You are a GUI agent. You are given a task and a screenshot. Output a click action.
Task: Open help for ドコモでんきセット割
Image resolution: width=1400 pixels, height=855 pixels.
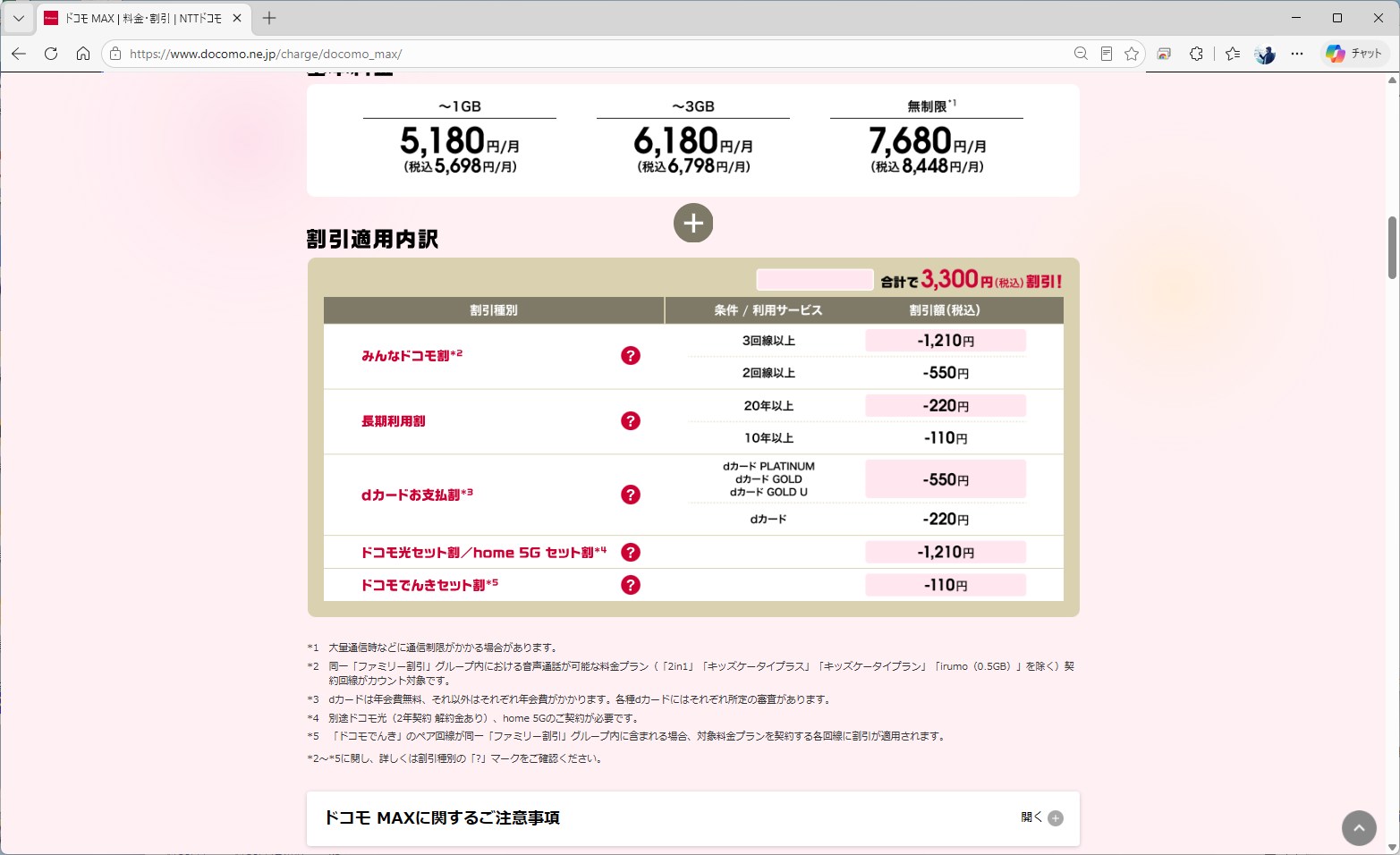[x=631, y=585]
